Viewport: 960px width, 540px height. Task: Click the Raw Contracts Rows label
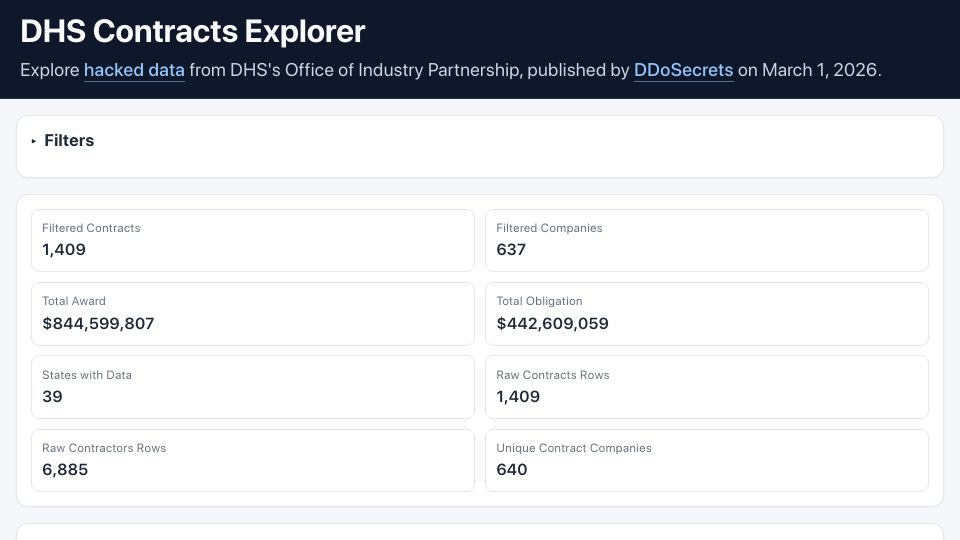tap(553, 375)
